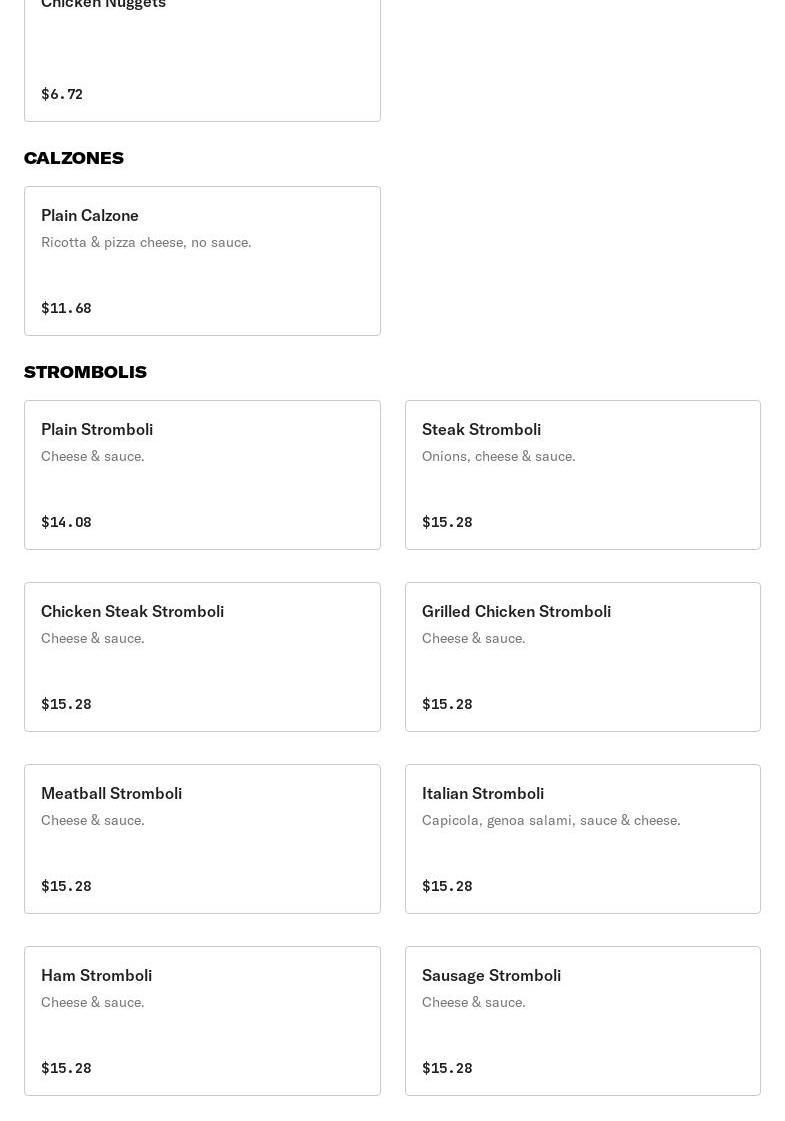Choose the Ham Stromboli item
This screenshot has height=1121, width=785.
202,1021
